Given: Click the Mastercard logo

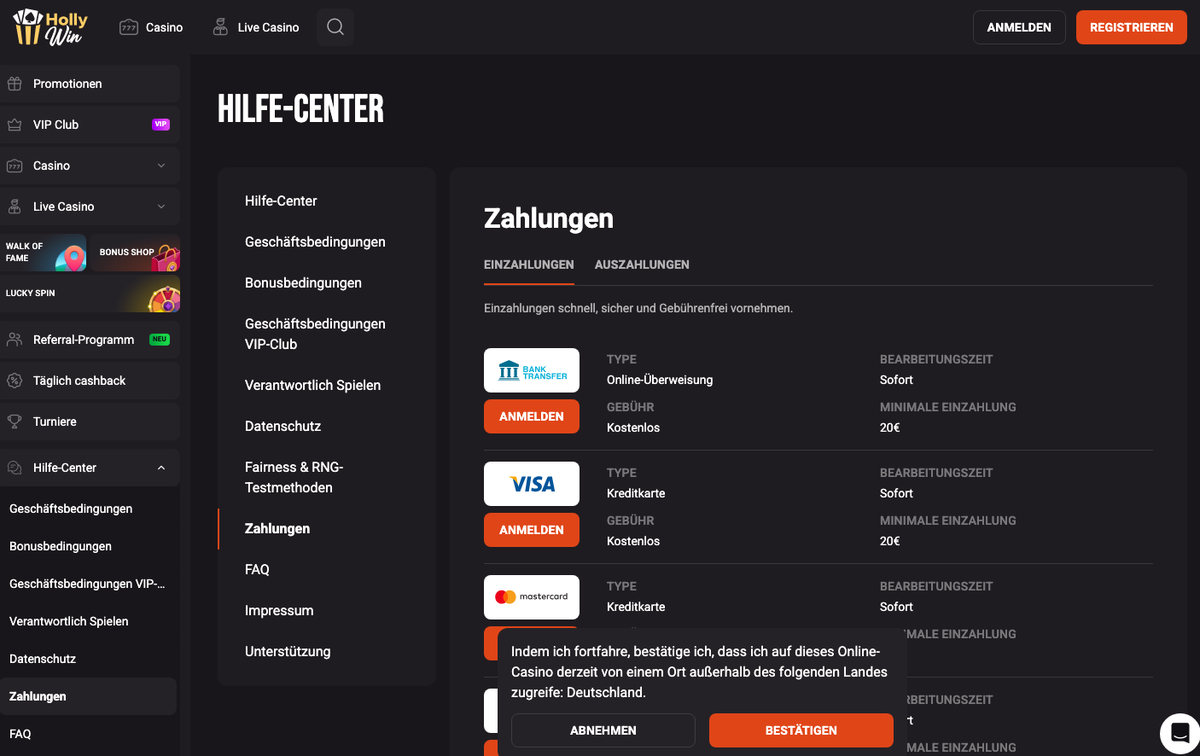Looking at the screenshot, I should point(532,597).
